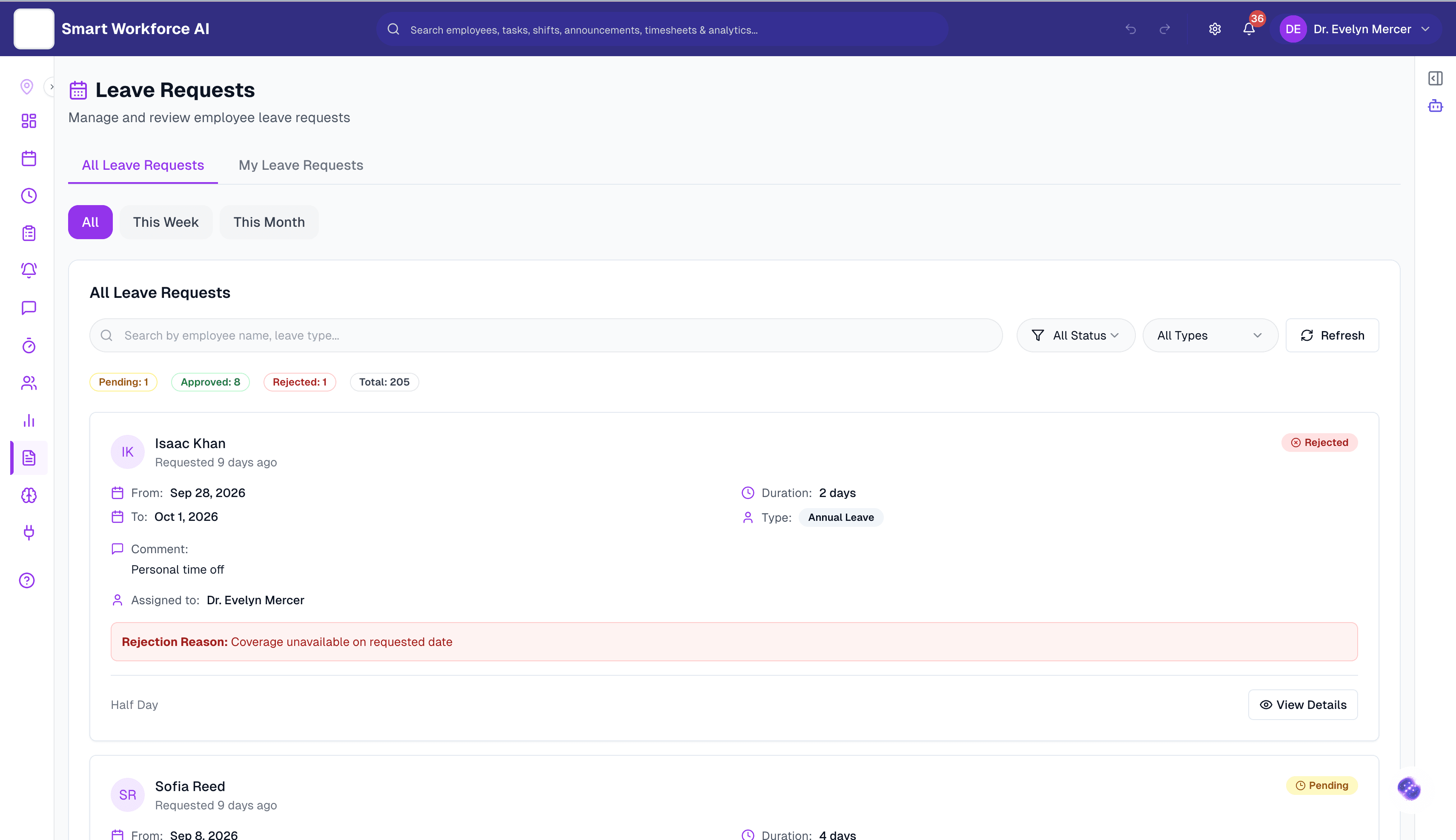The width and height of the screenshot is (1456, 840).
Task: Switch to All Leave Requests tab
Action: 143,165
